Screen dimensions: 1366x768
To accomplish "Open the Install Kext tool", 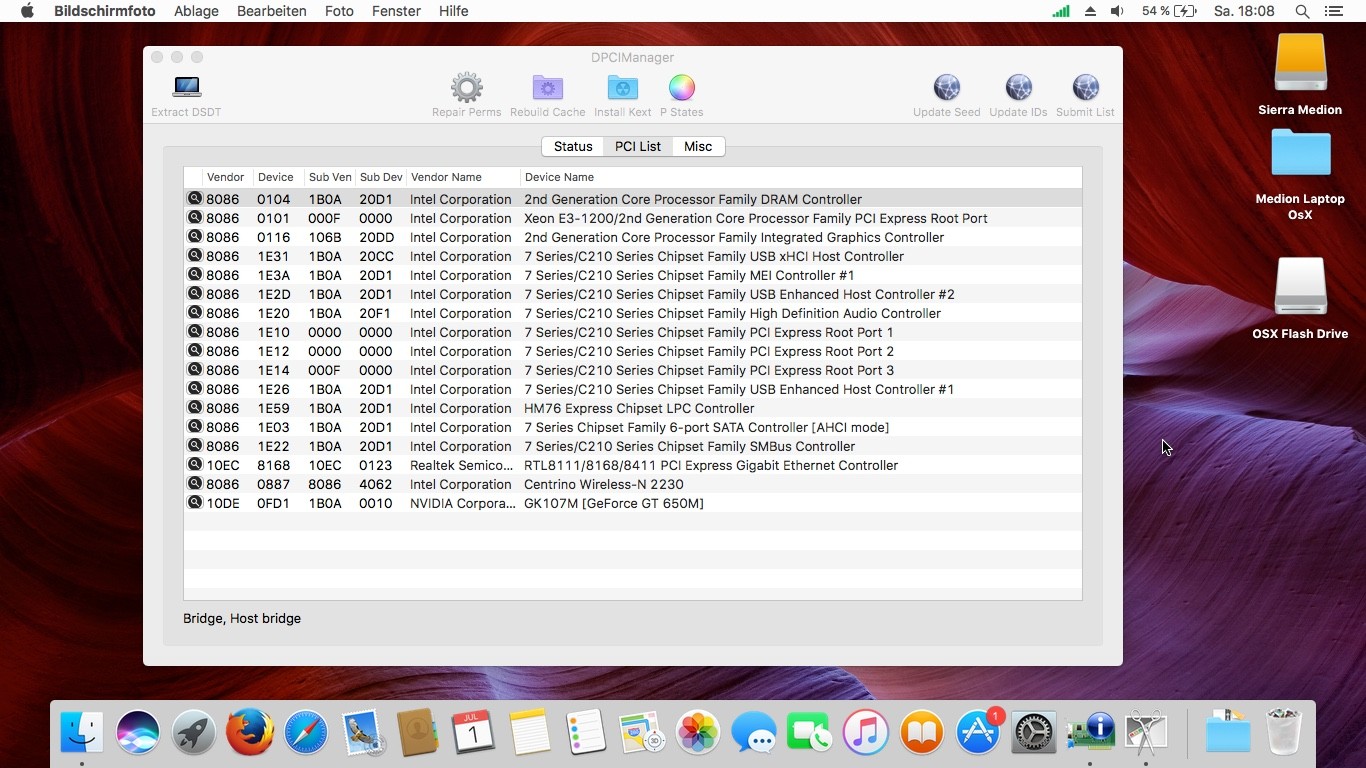I will click(622, 87).
